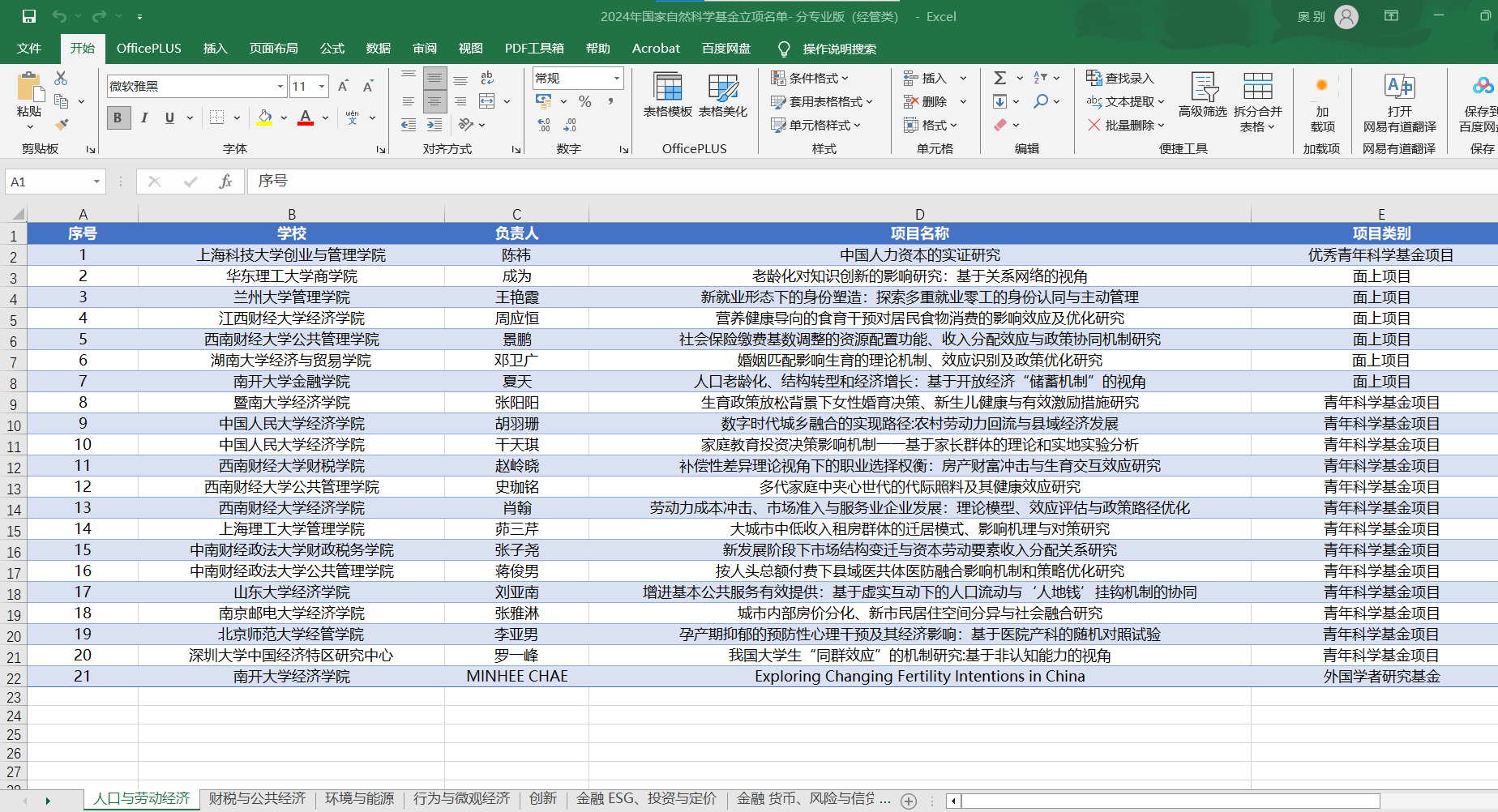Open the Find and Select magnifier

click(x=1041, y=101)
